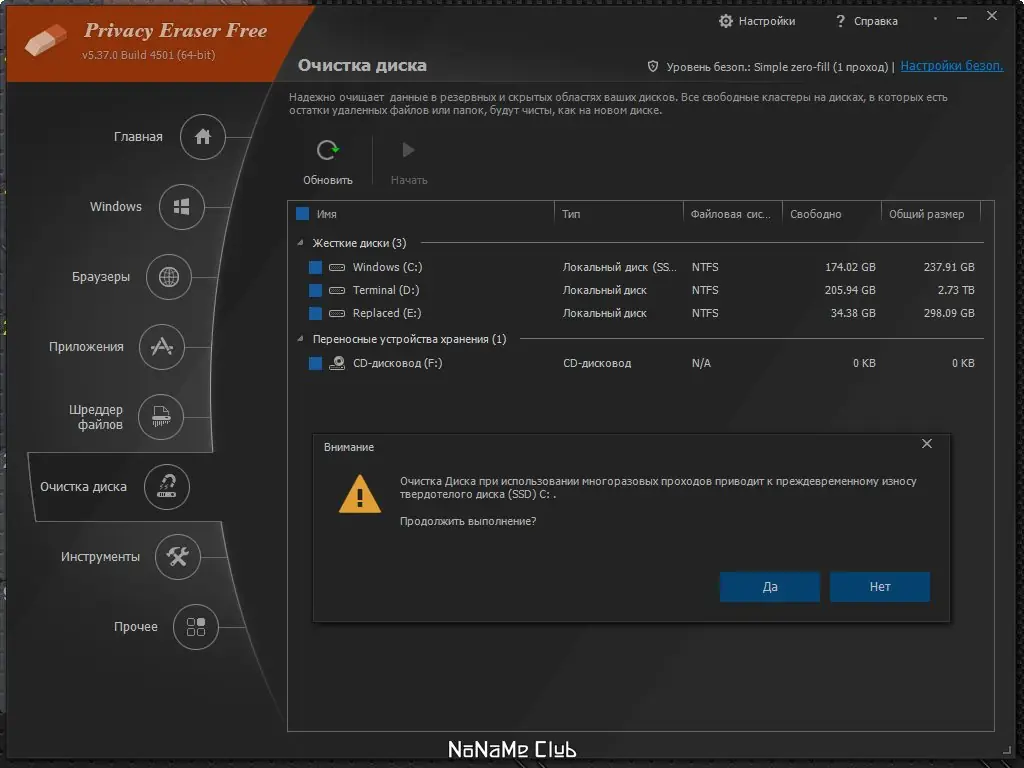Click the Настройки gear icon
This screenshot has height=768, width=1024.
726,21
